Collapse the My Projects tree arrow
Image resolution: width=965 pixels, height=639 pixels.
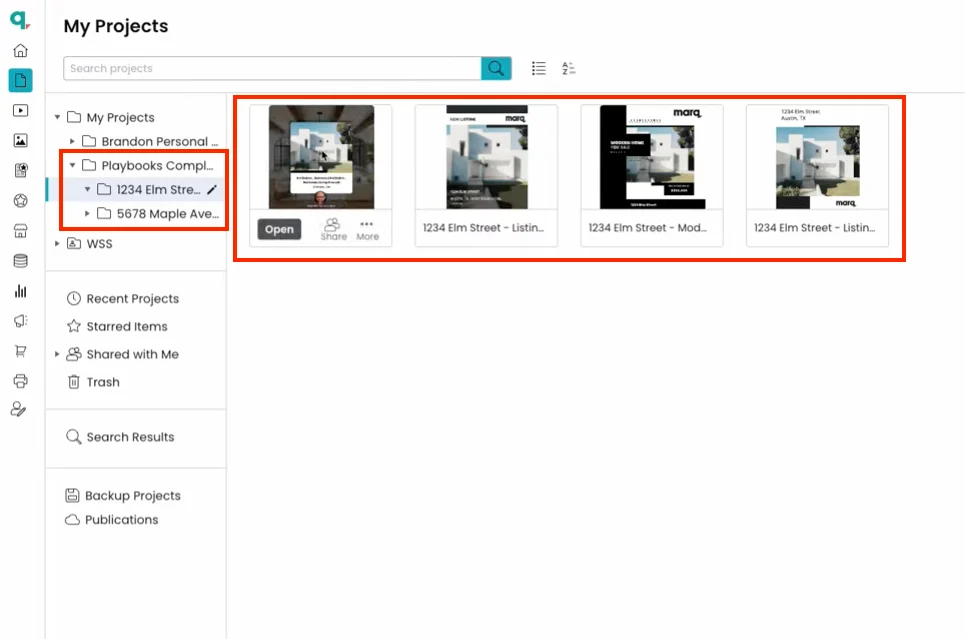[58, 117]
